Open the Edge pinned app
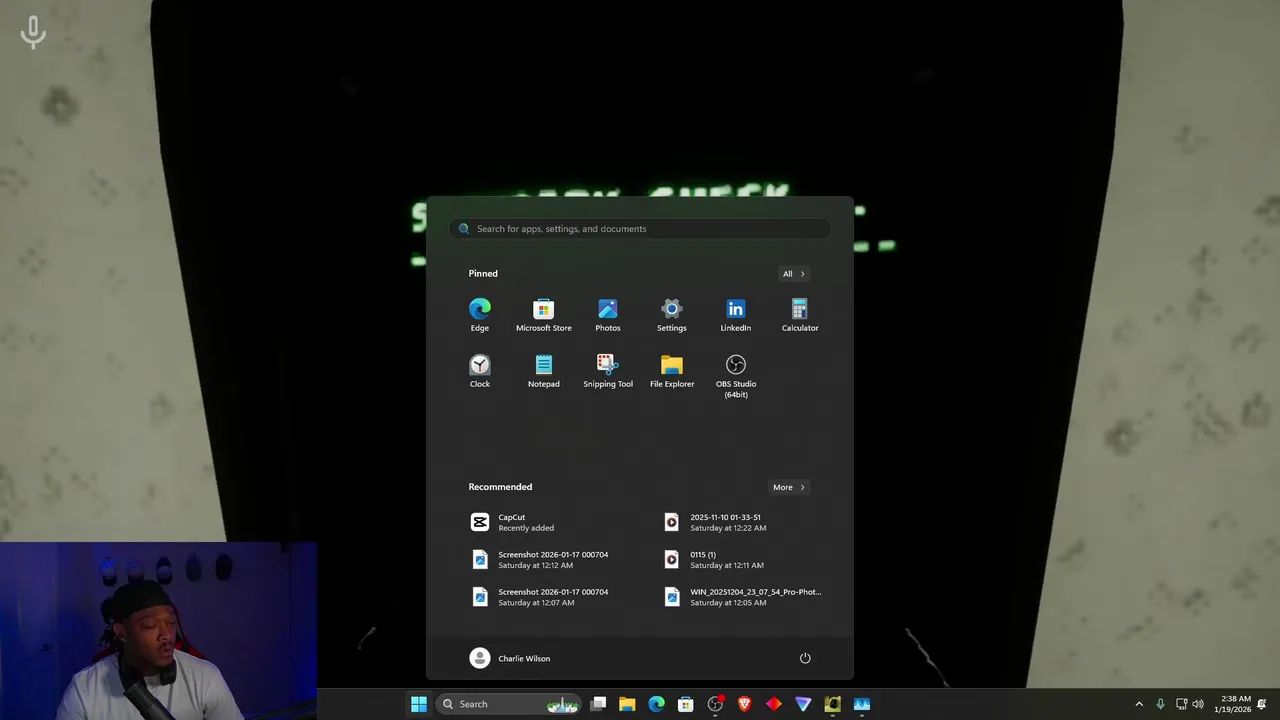 coord(480,315)
